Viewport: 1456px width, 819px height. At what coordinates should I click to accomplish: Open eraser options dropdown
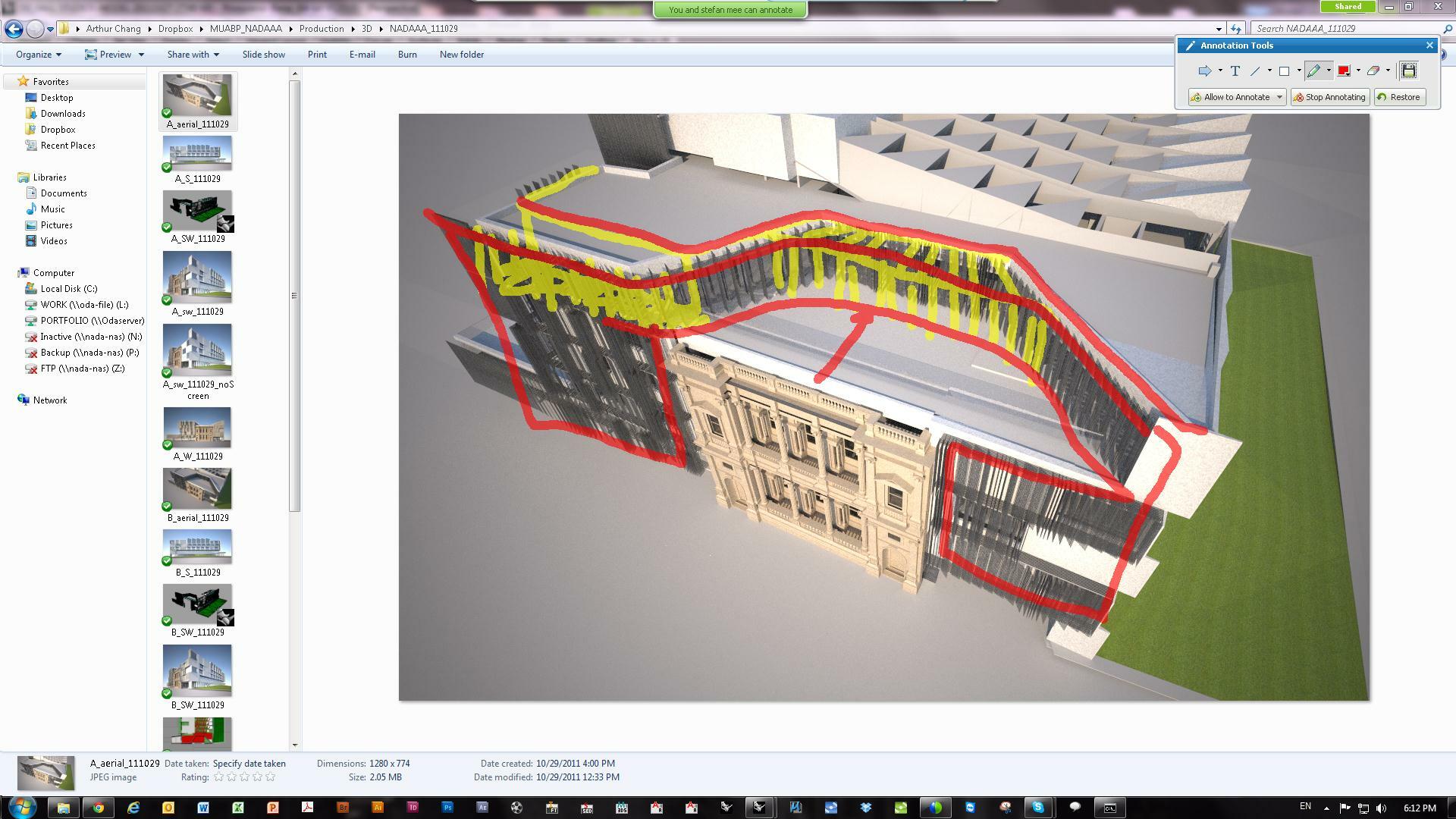point(1389,71)
